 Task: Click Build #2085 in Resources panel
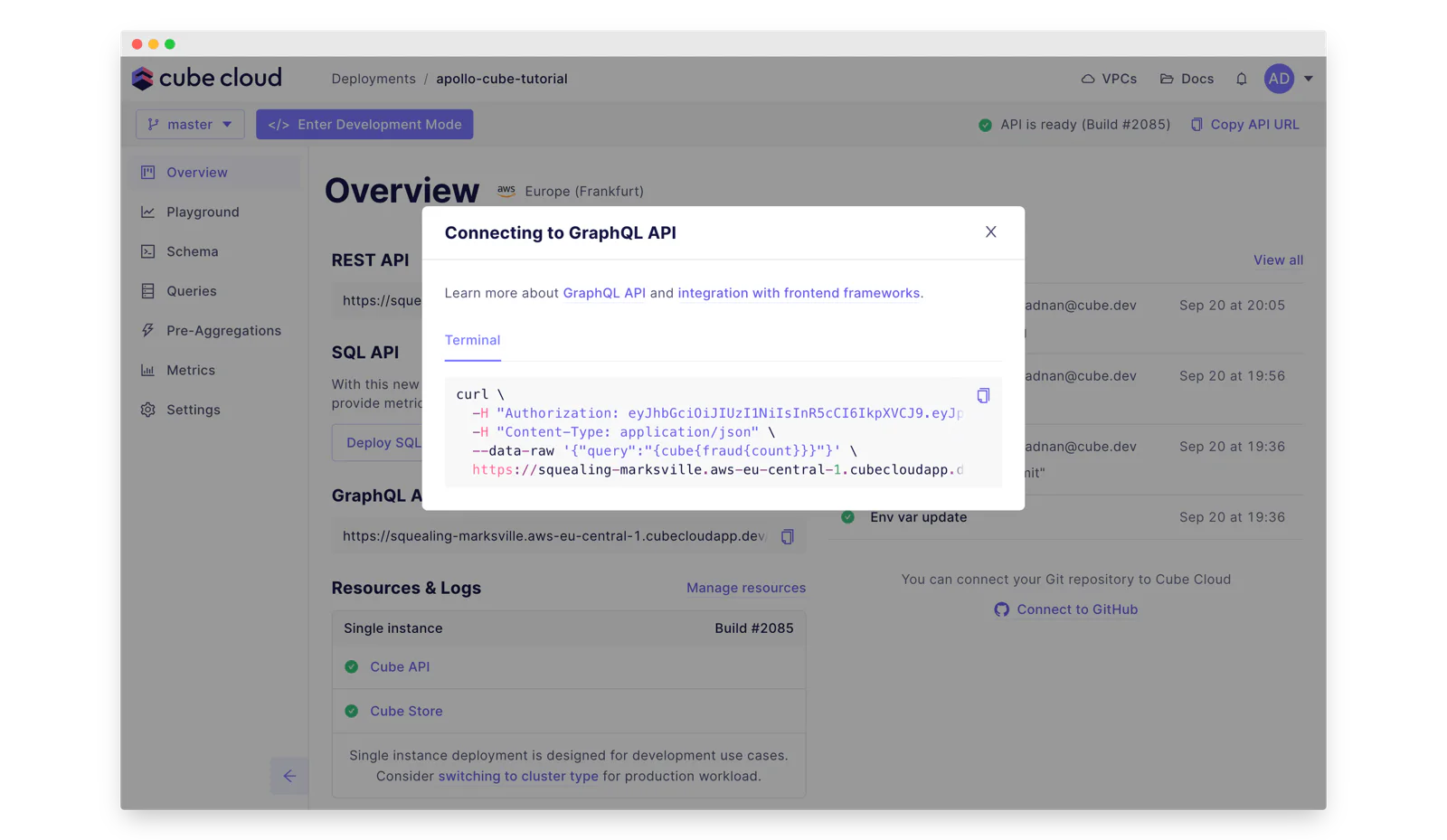754,628
